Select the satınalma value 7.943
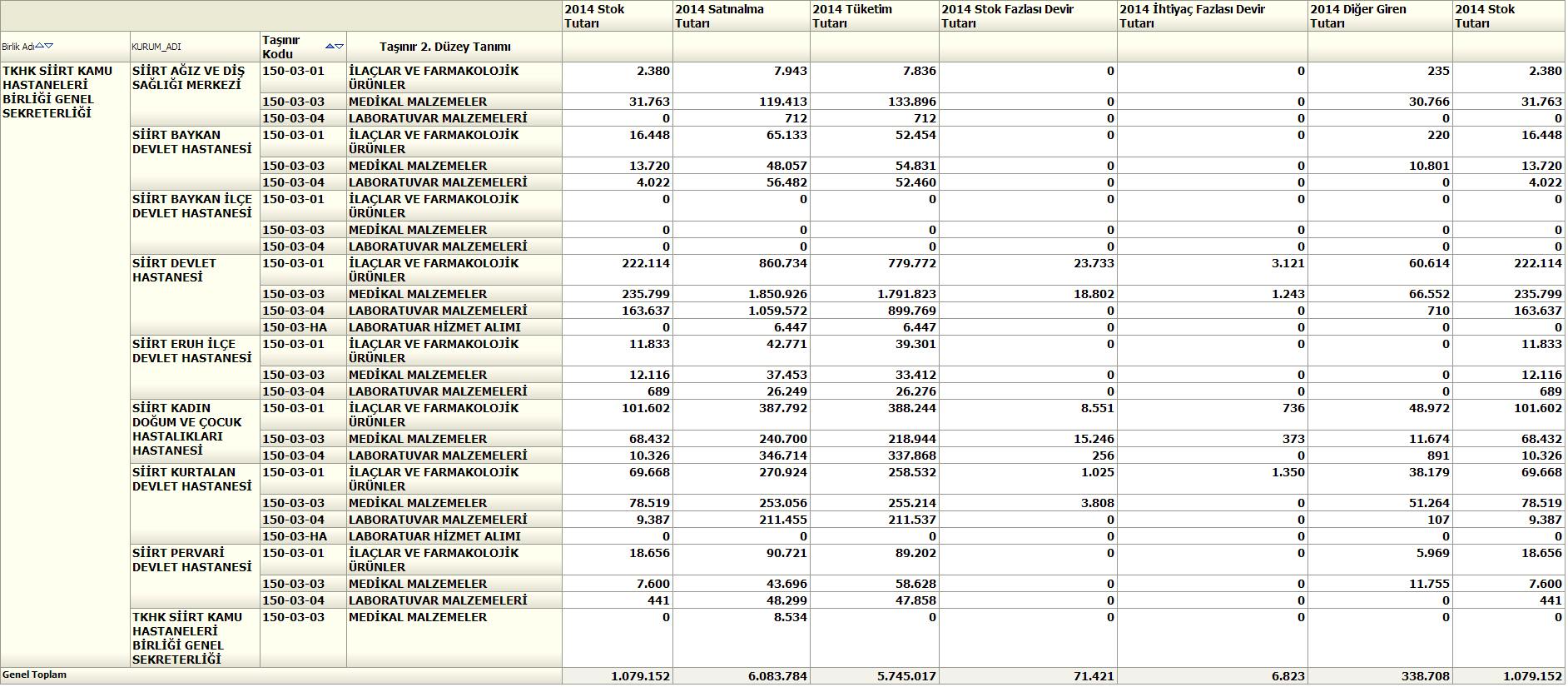 [x=791, y=71]
